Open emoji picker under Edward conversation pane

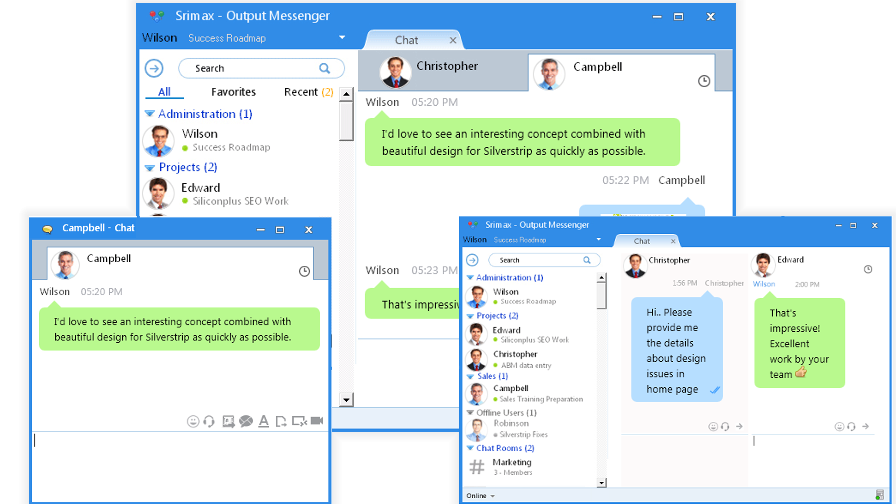pos(839,426)
